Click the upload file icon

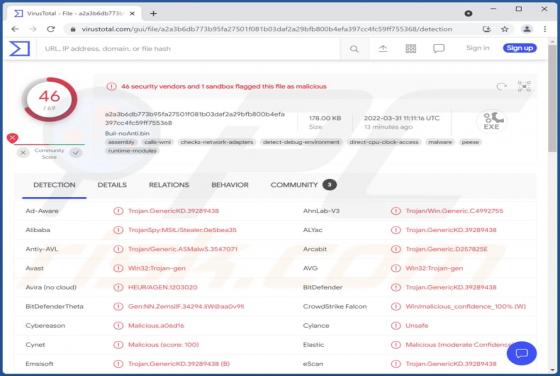pyautogui.click(x=383, y=48)
